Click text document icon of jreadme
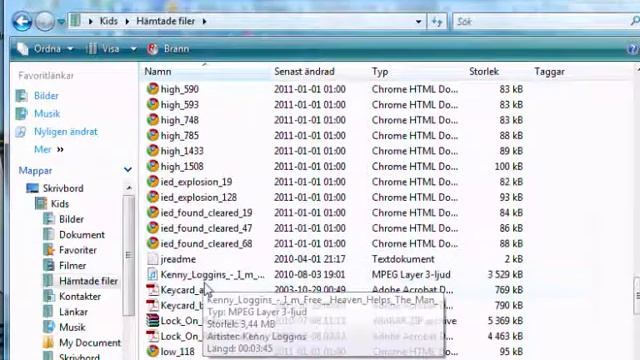Image resolution: width=640 pixels, height=360 pixels. [153, 259]
